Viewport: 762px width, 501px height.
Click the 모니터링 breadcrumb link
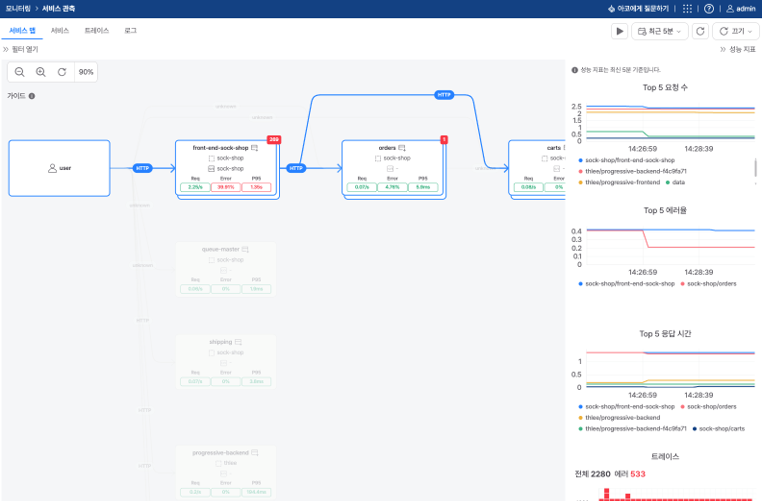18,9
